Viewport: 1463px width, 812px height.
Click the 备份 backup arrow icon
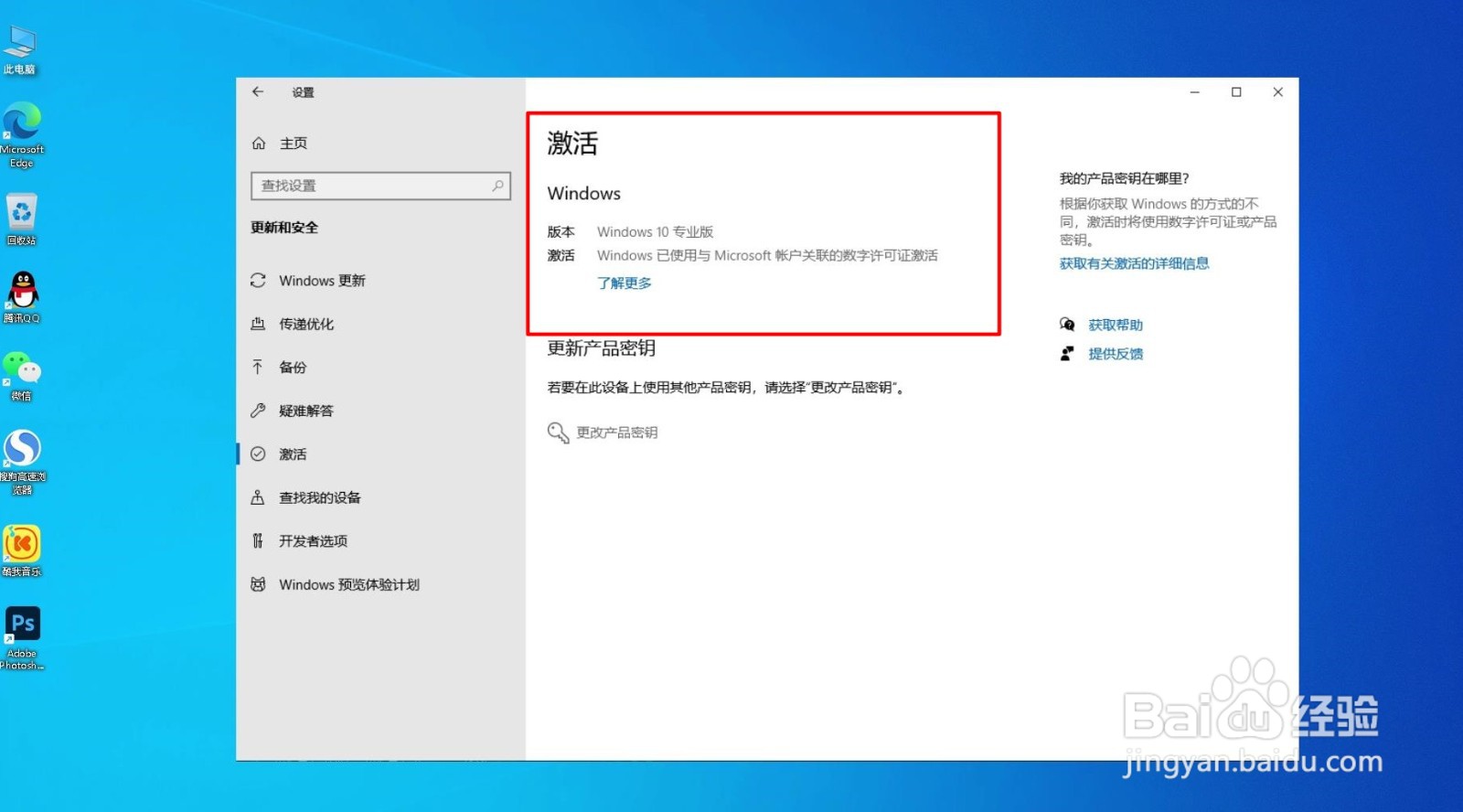258,367
